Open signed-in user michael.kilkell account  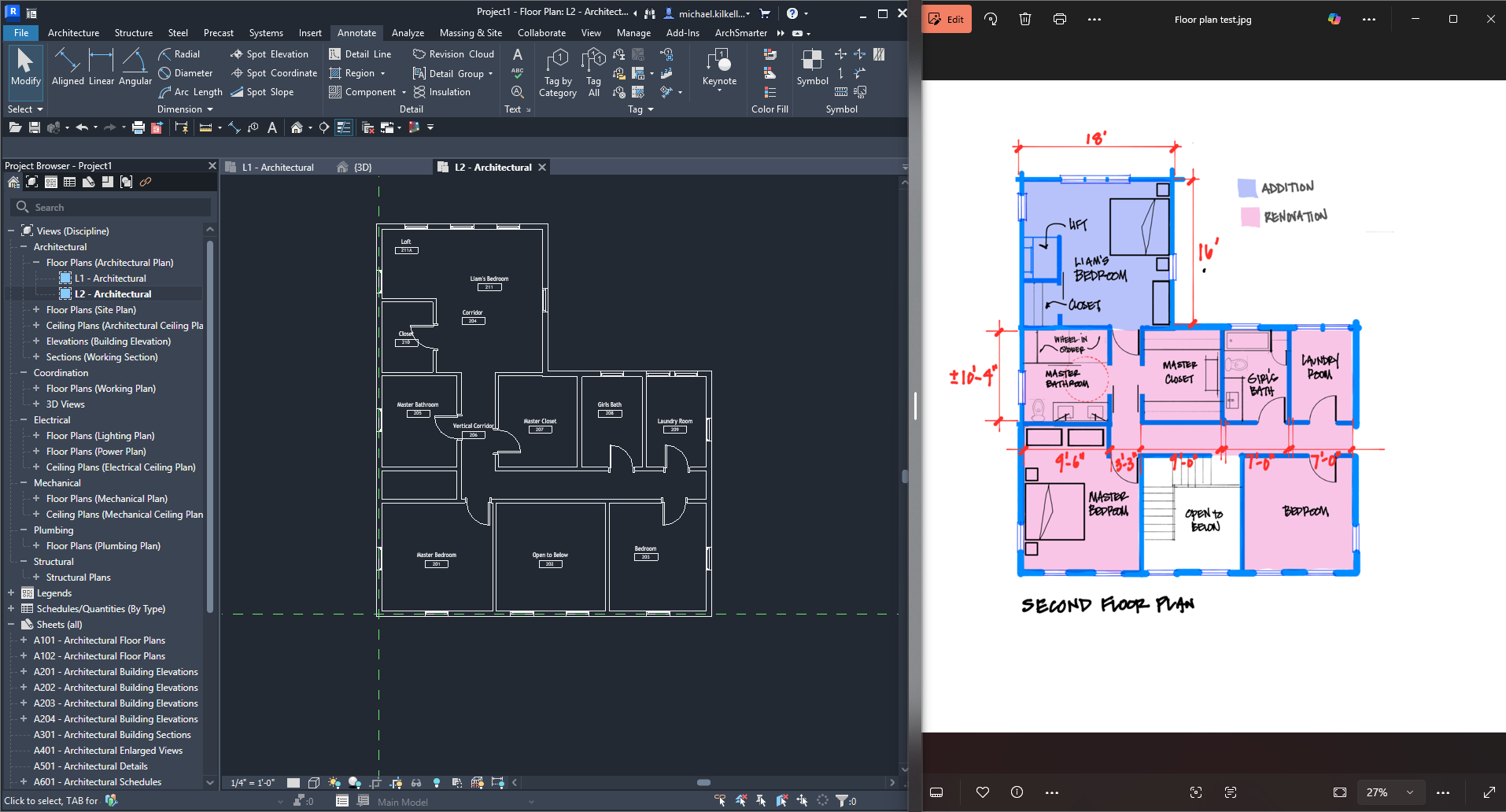[x=707, y=13]
